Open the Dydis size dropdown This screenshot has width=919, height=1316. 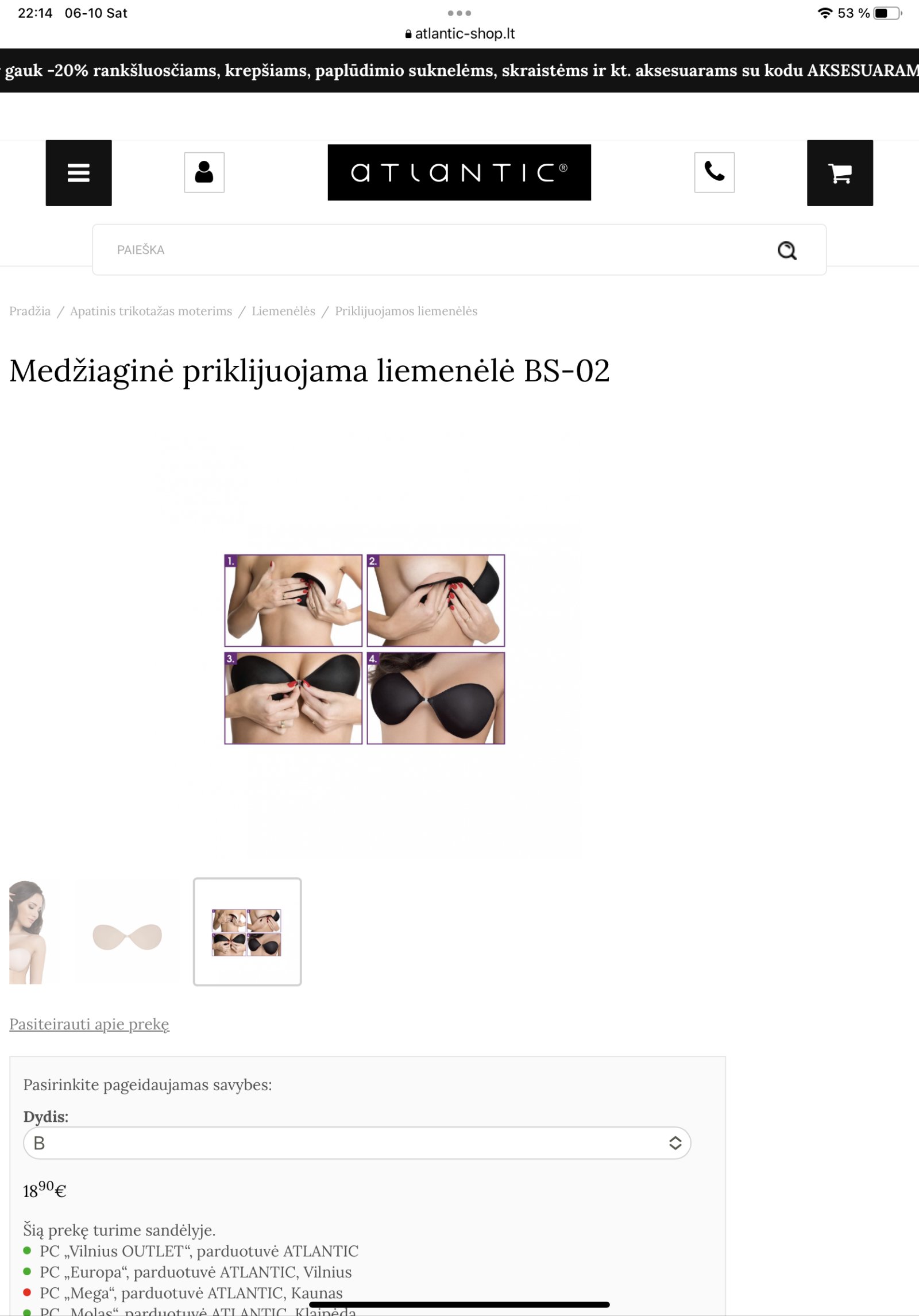click(357, 1143)
